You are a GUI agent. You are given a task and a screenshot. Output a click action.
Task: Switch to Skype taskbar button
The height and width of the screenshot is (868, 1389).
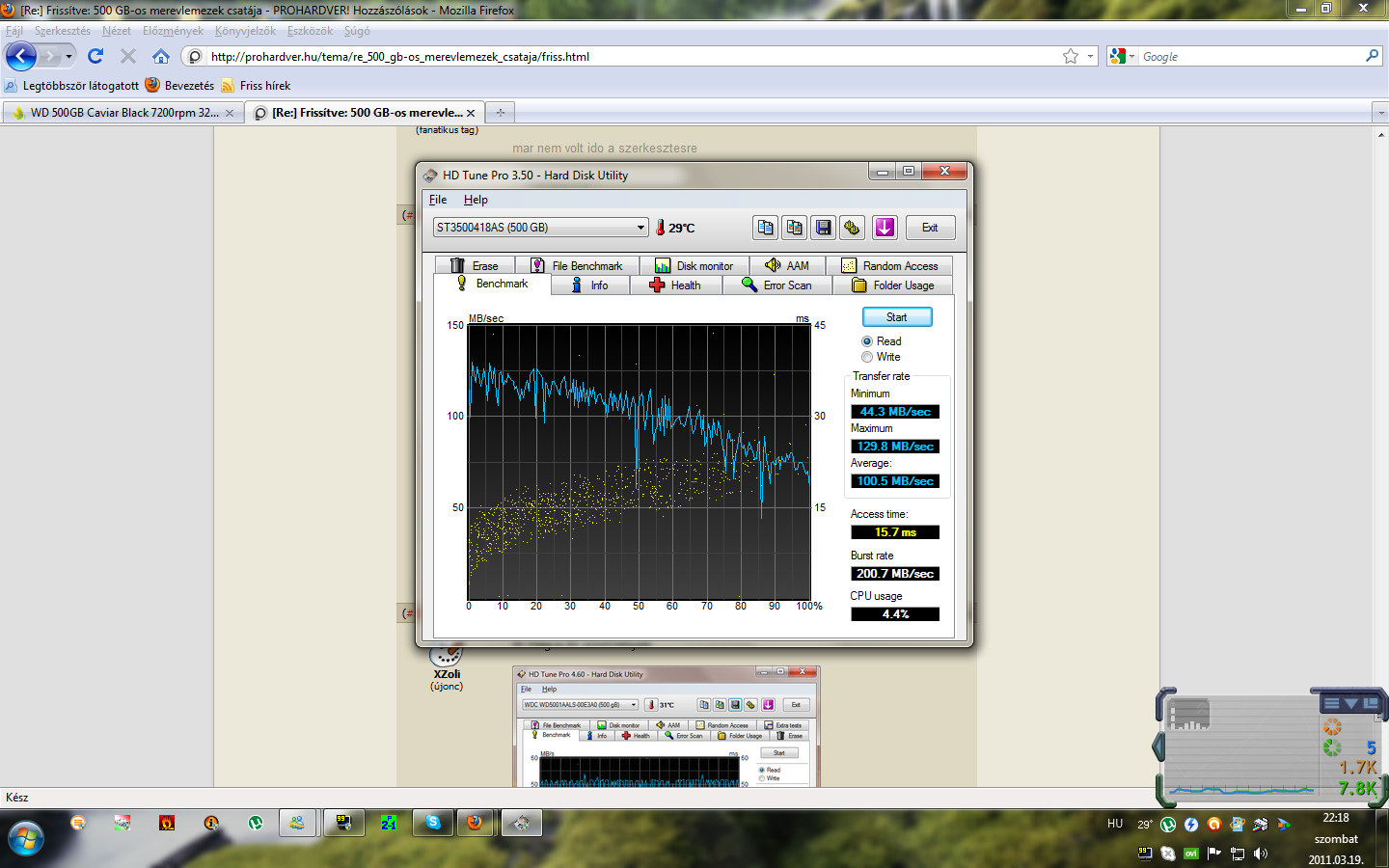(x=433, y=823)
